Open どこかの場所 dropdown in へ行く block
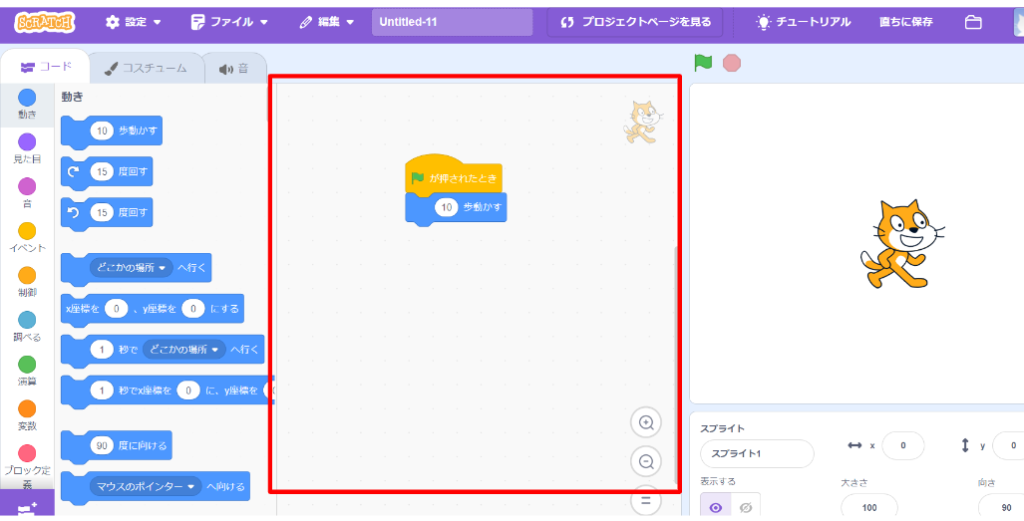 coord(131,268)
